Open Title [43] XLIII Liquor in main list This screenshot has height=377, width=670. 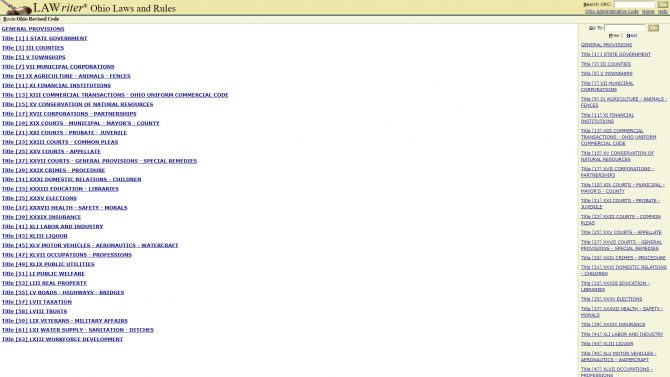(35, 236)
